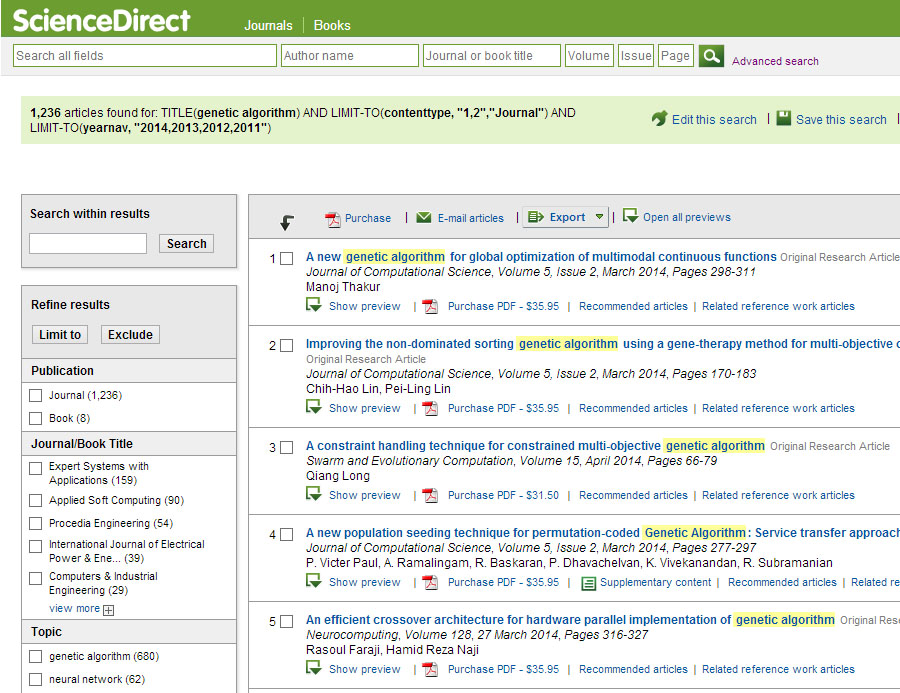The width and height of the screenshot is (900, 693).
Task: Click the PDF icon next to Purchase
Action: tap(333, 218)
